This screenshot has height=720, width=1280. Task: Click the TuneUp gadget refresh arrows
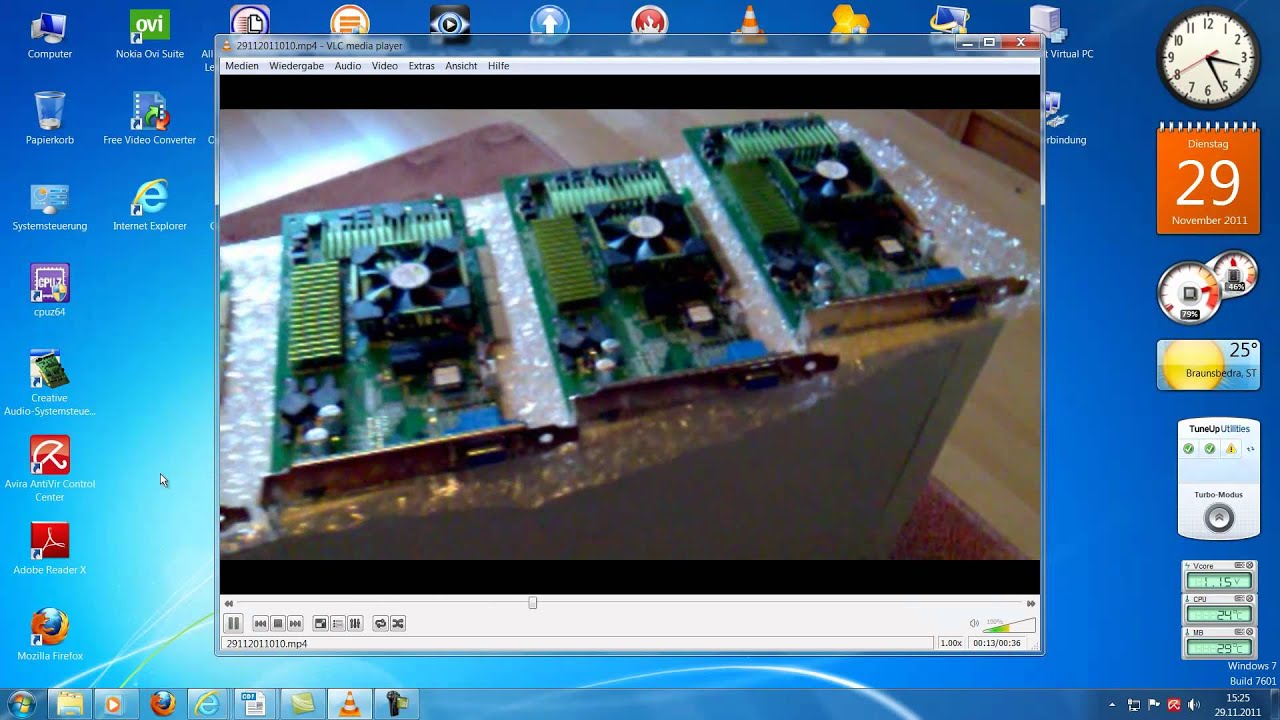click(x=1249, y=449)
